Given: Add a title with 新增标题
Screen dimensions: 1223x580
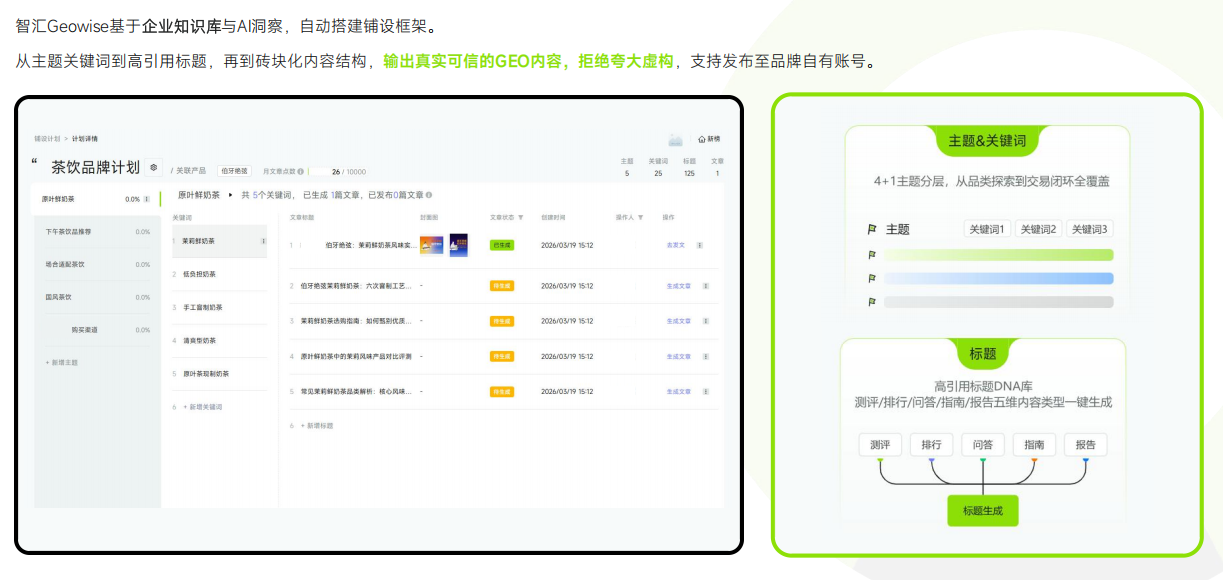Looking at the screenshot, I should (317, 426).
